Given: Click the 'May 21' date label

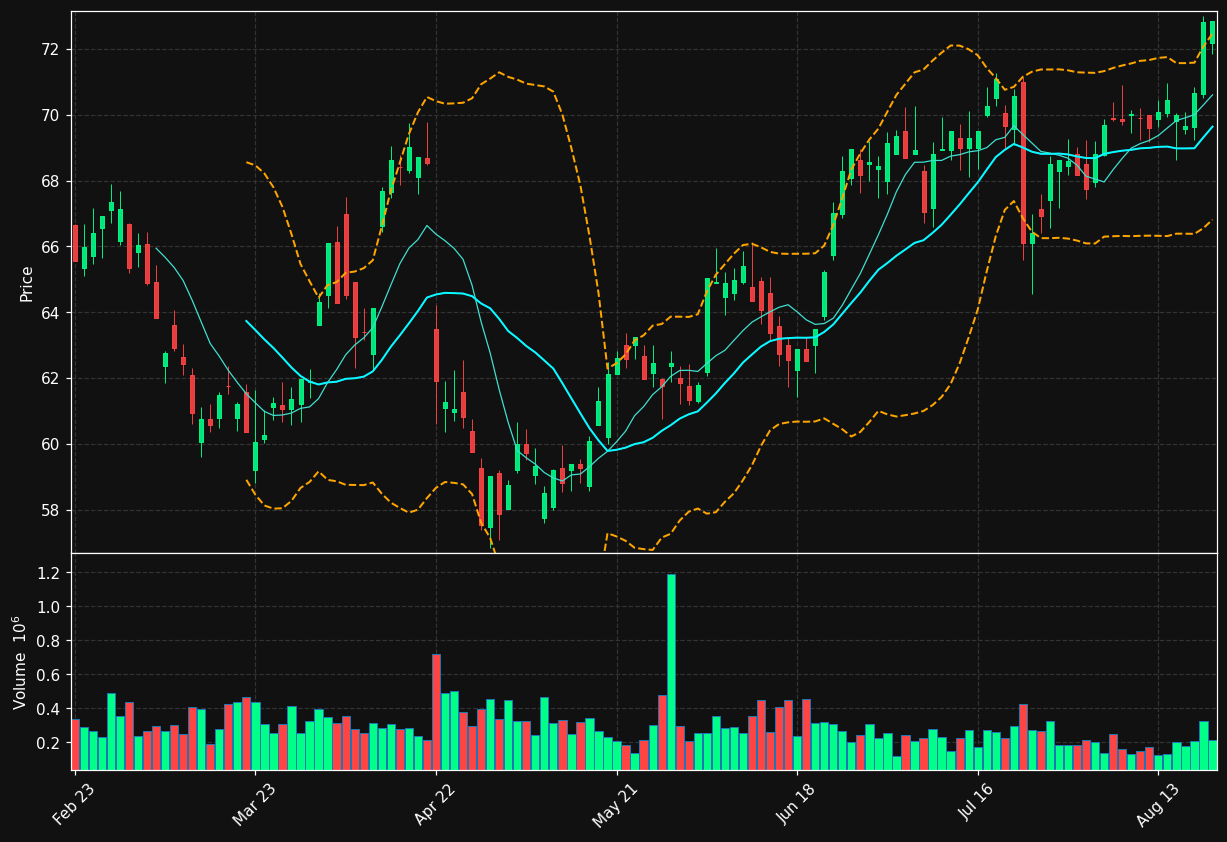Looking at the screenshot, I should click(615, 806).
